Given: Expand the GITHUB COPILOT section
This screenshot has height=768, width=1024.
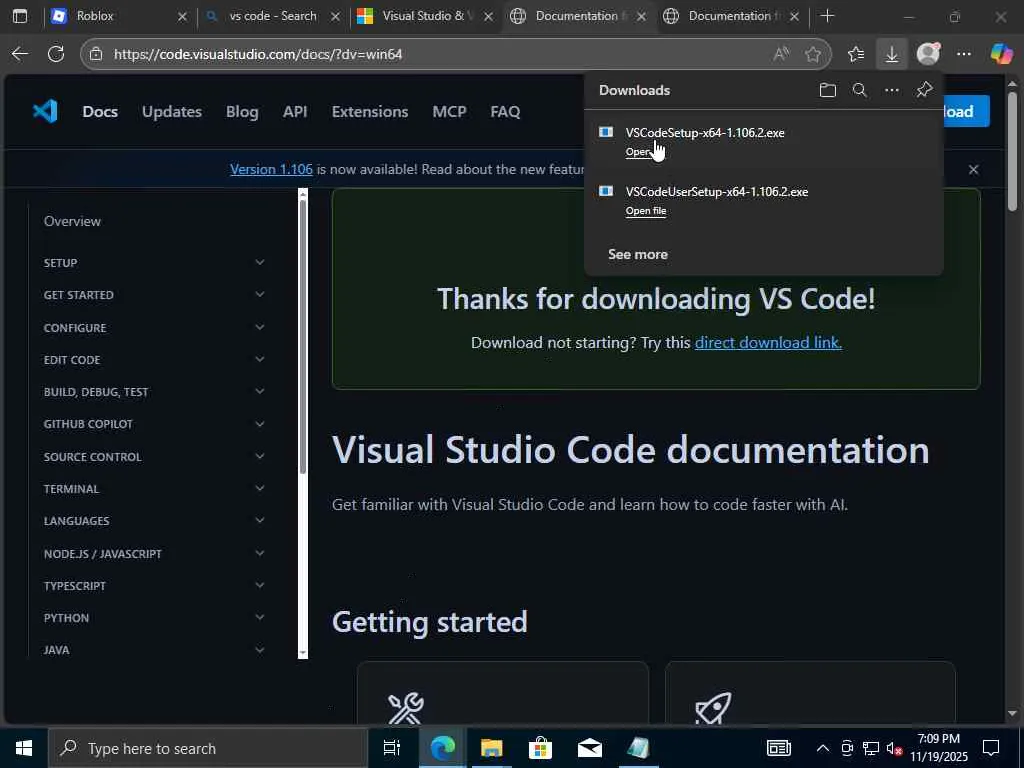Looking at the screenshot, I should [x=260, y=424].
